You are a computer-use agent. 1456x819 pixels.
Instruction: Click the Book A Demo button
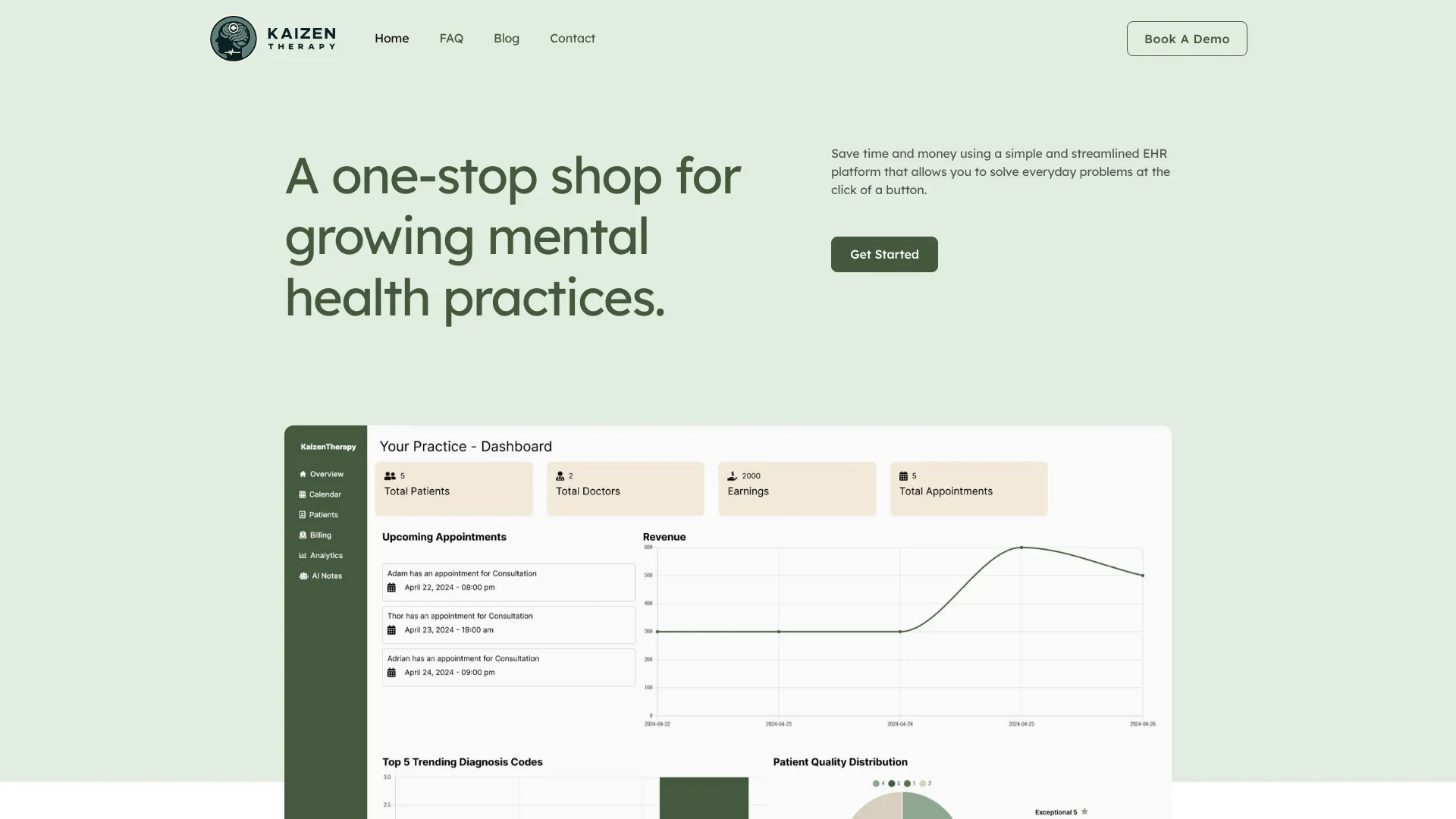1186,38
